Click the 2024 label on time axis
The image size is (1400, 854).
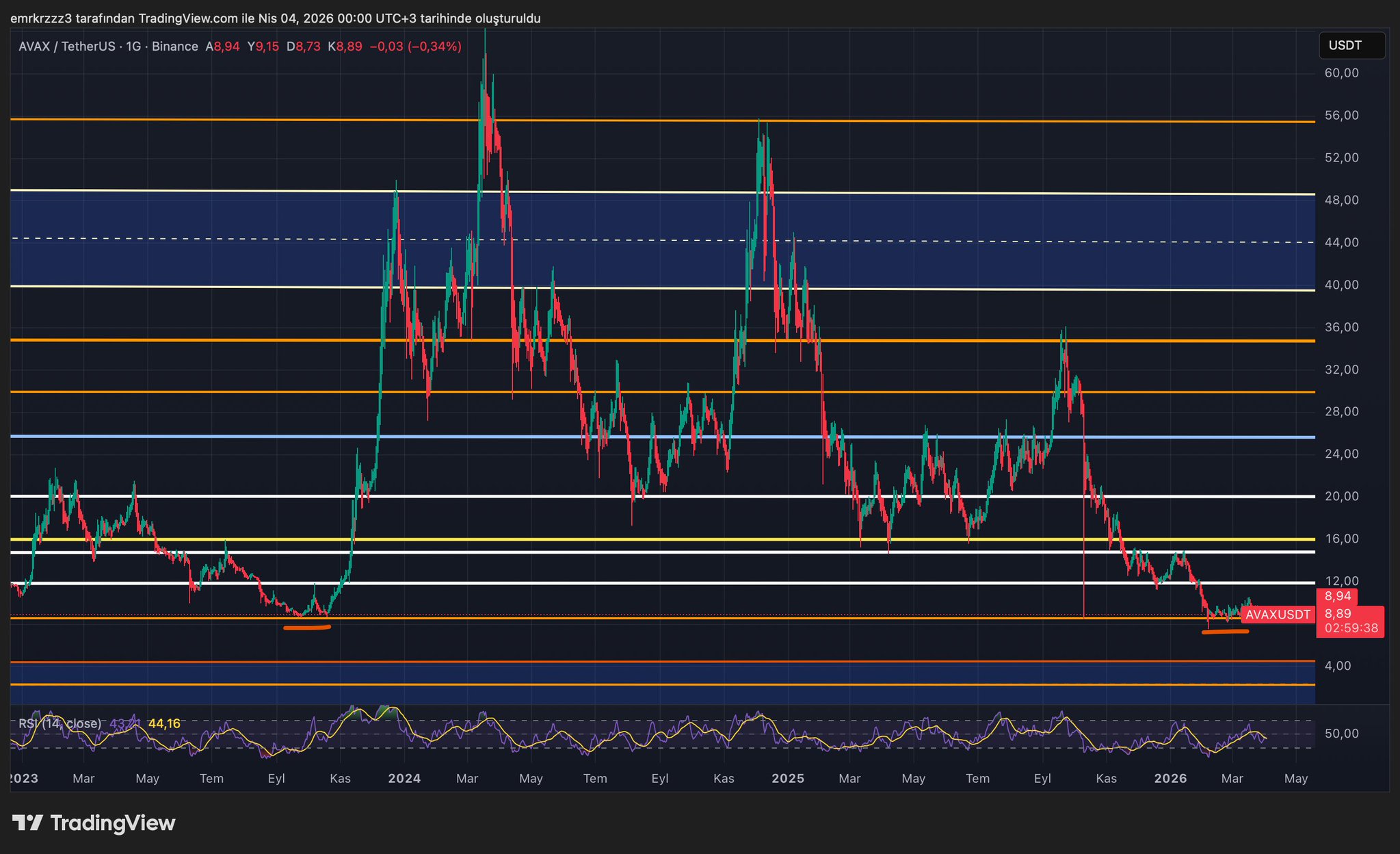[x=404, y=779]
